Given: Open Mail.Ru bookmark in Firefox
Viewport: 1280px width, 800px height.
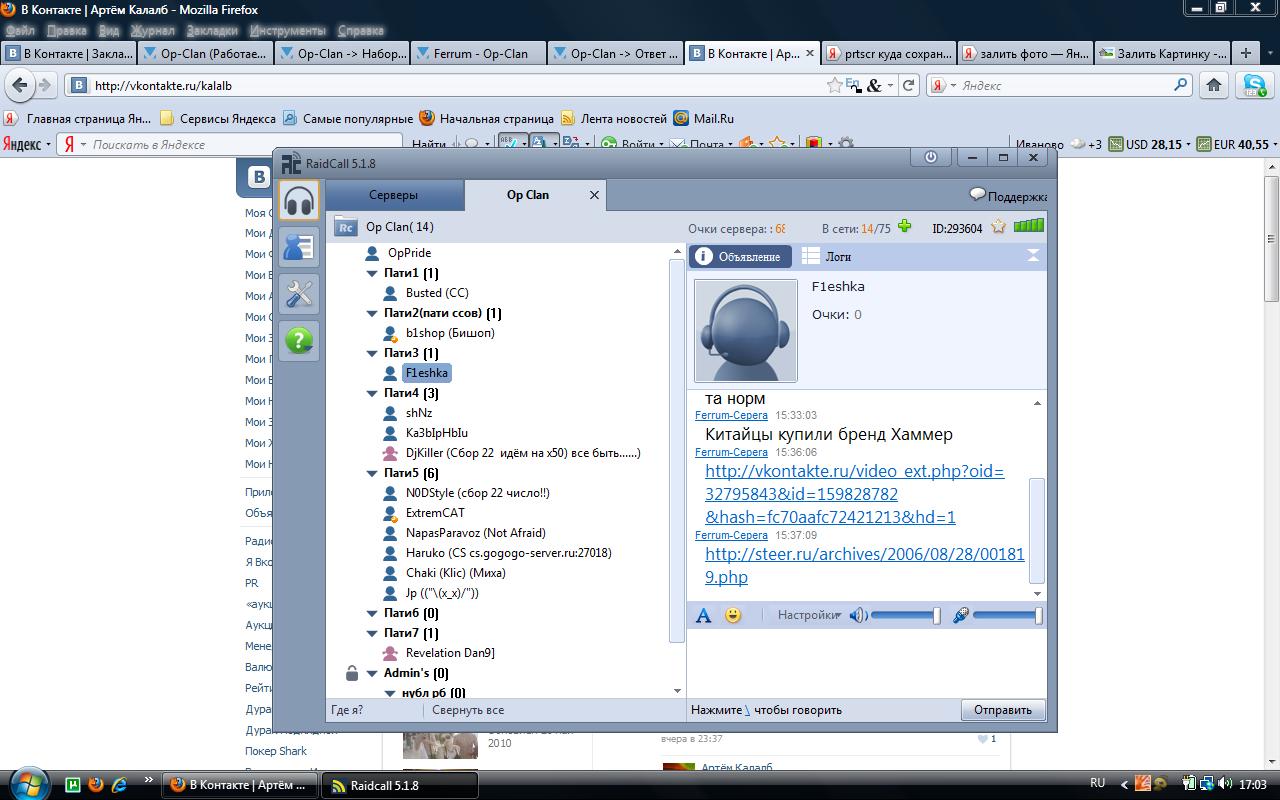Looking at the screenshot, I should tap(704, 118).
